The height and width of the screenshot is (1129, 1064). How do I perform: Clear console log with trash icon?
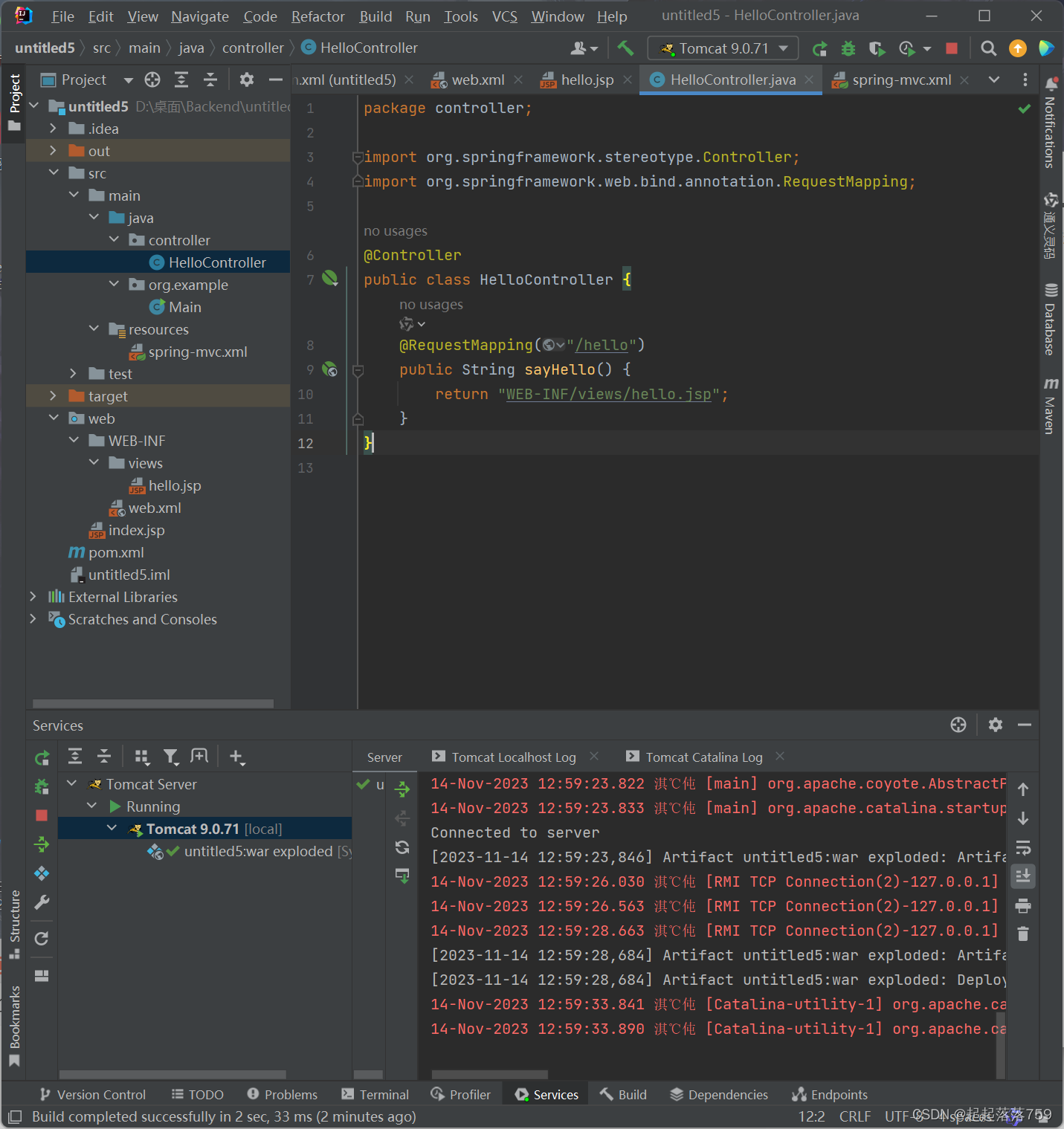(1023, 934)
